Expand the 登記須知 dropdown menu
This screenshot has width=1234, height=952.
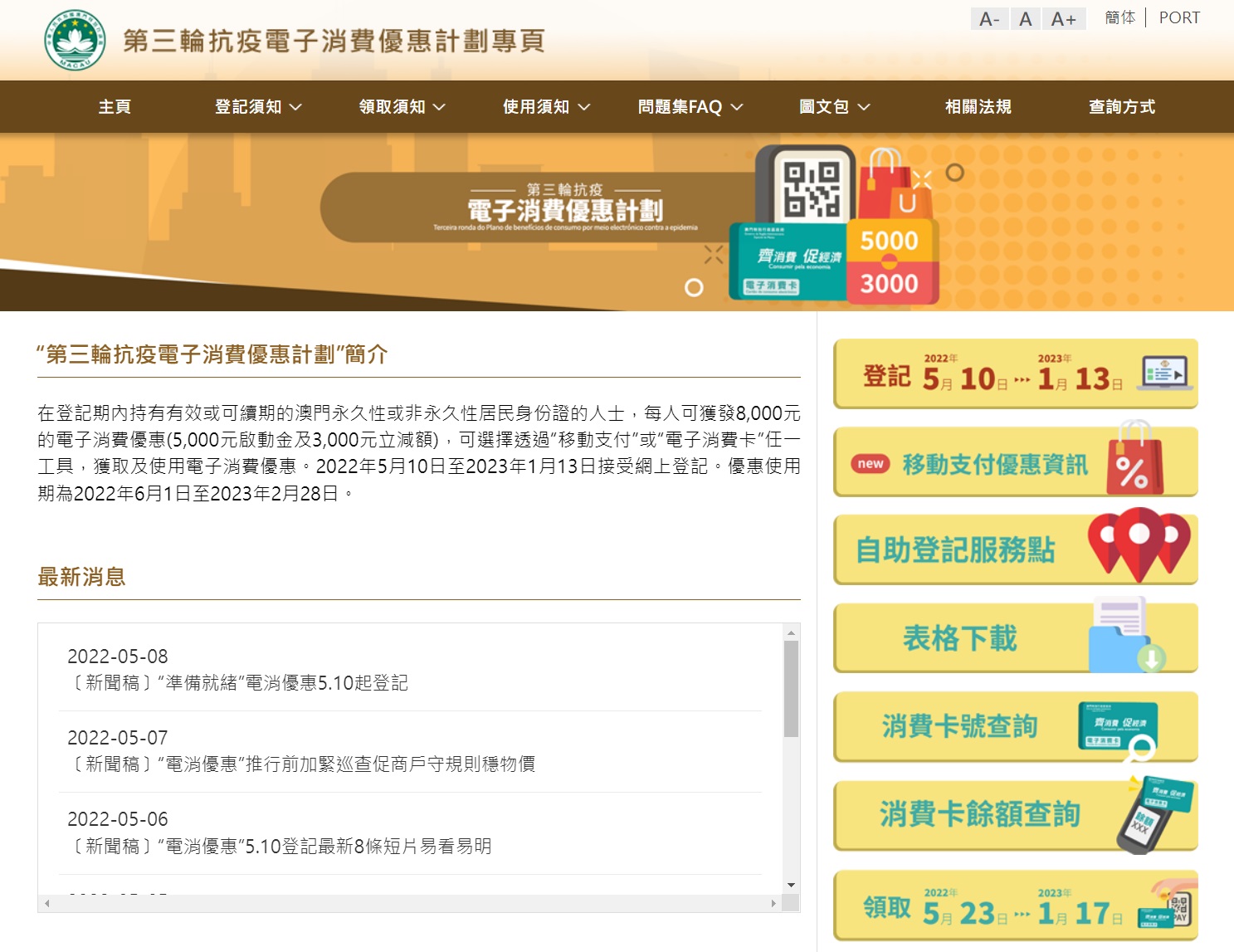click(258, 107)
